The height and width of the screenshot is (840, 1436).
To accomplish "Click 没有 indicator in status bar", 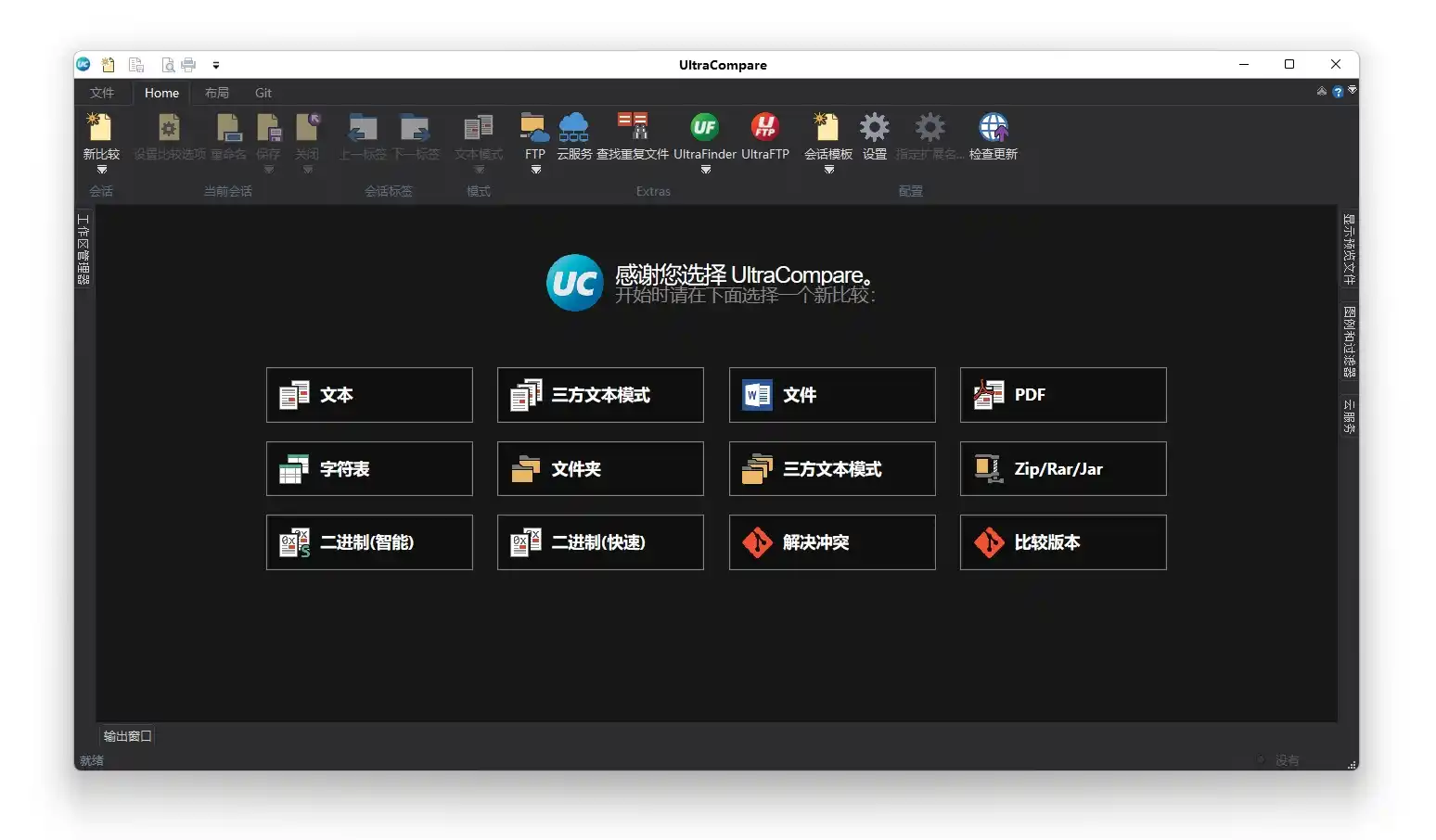I will coord(1287,760).
